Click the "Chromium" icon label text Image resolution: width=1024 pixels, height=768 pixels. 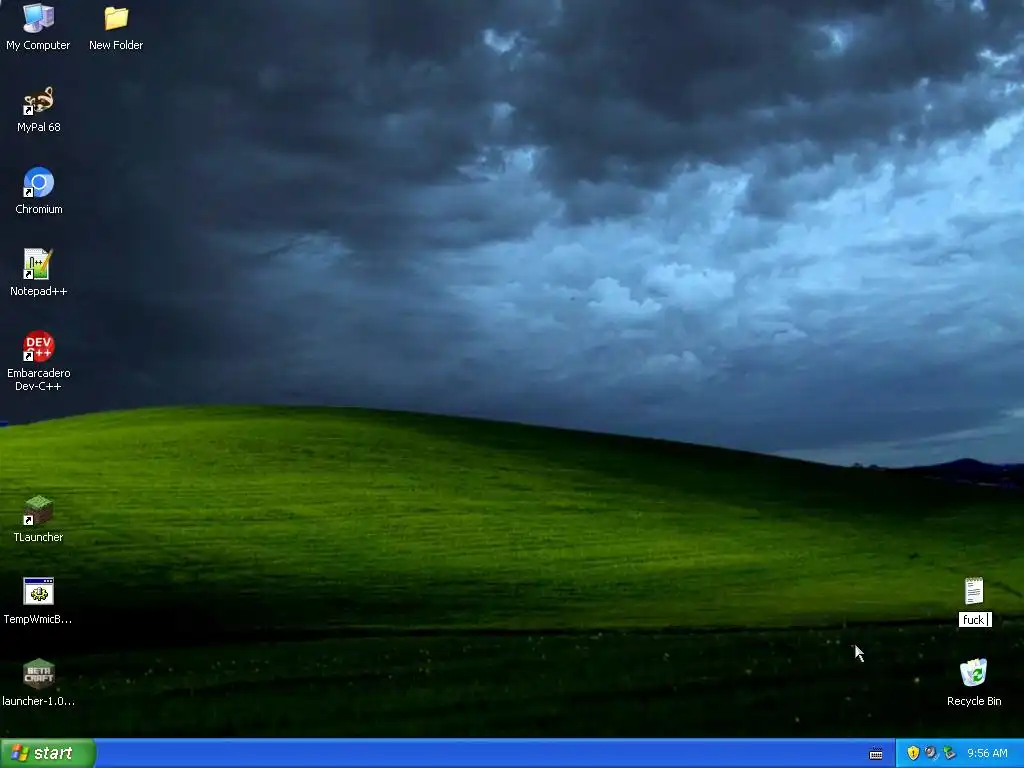39,209
